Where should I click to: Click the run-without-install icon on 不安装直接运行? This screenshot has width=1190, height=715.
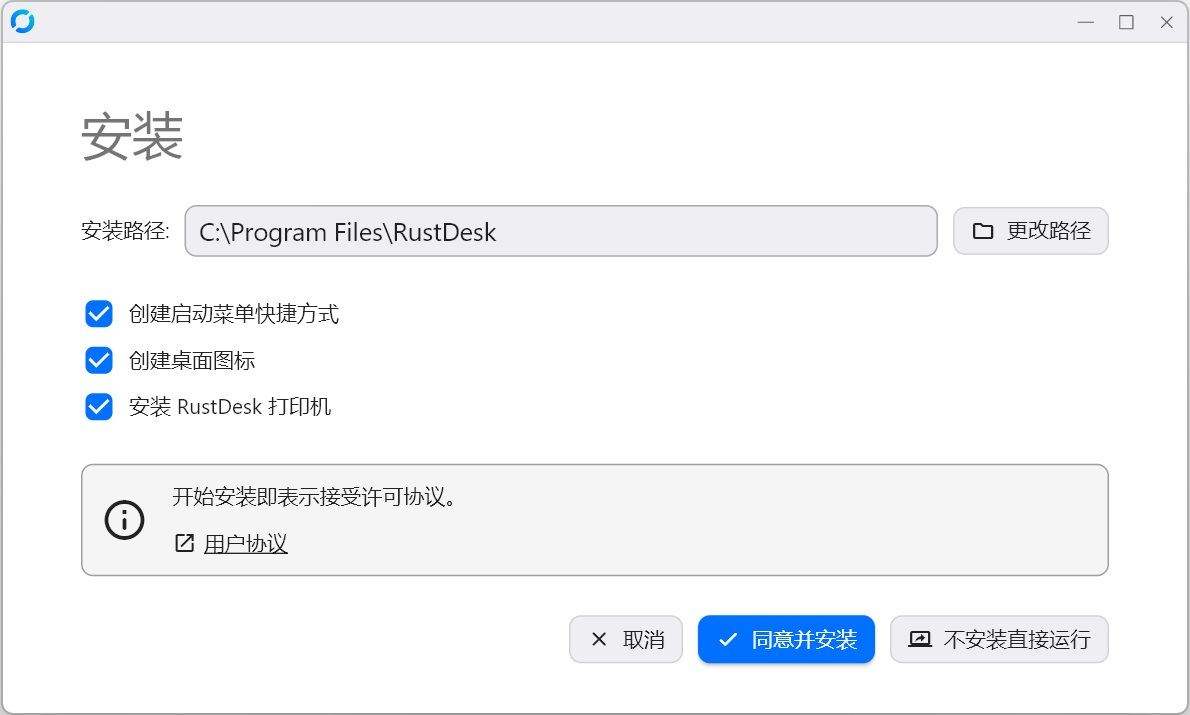(920, 639)
